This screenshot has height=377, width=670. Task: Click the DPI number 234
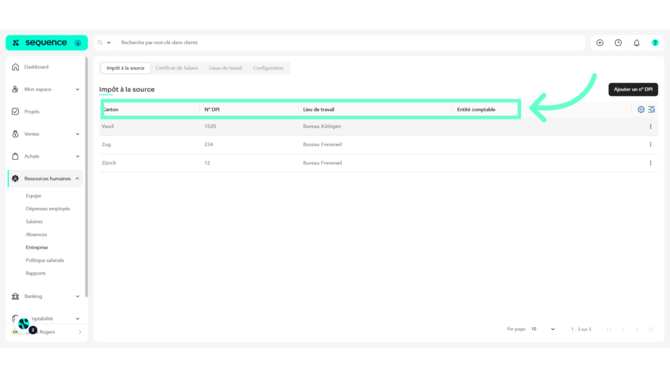209,144
